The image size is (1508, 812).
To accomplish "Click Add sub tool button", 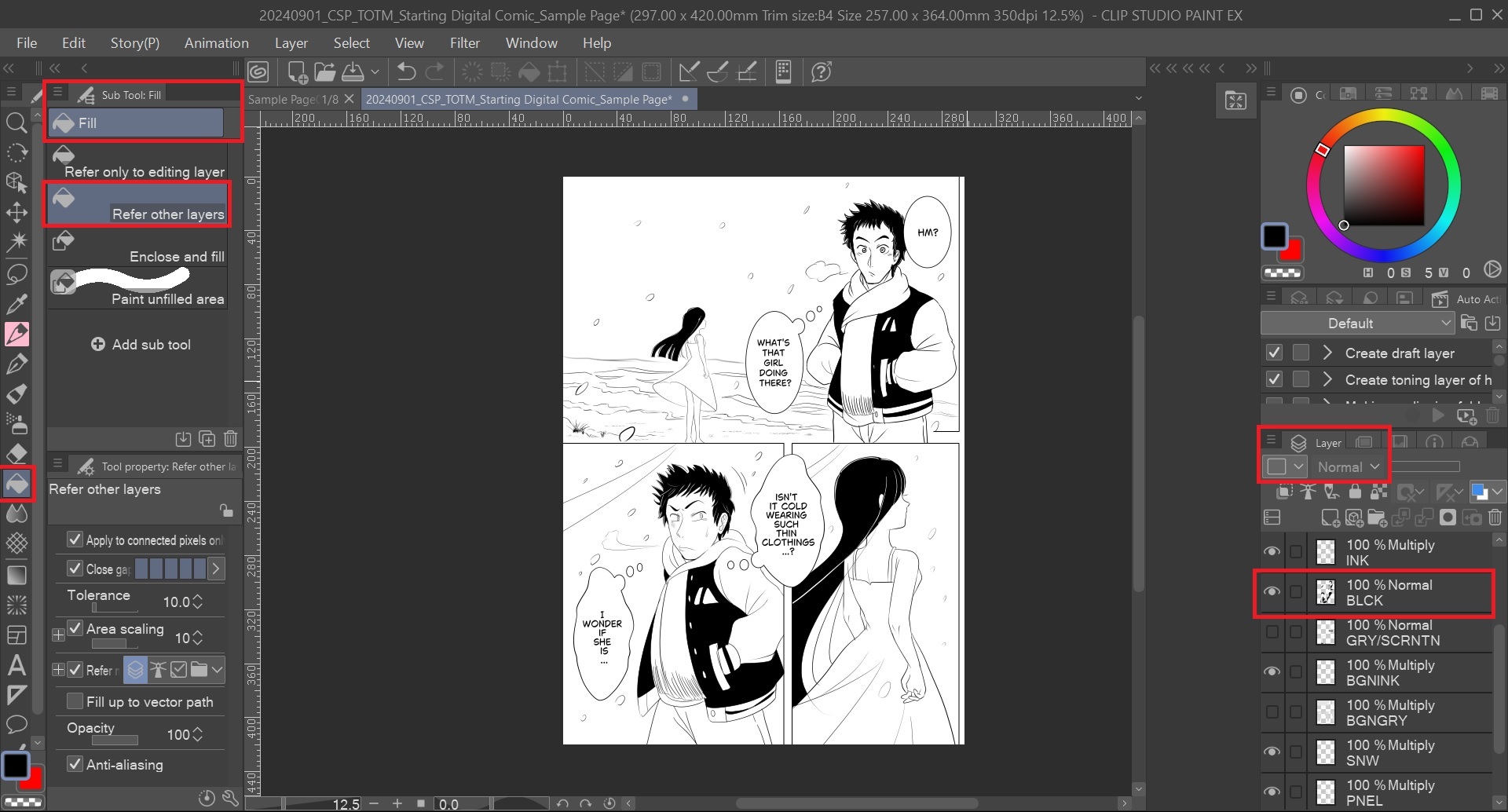I will click(141, 345).
